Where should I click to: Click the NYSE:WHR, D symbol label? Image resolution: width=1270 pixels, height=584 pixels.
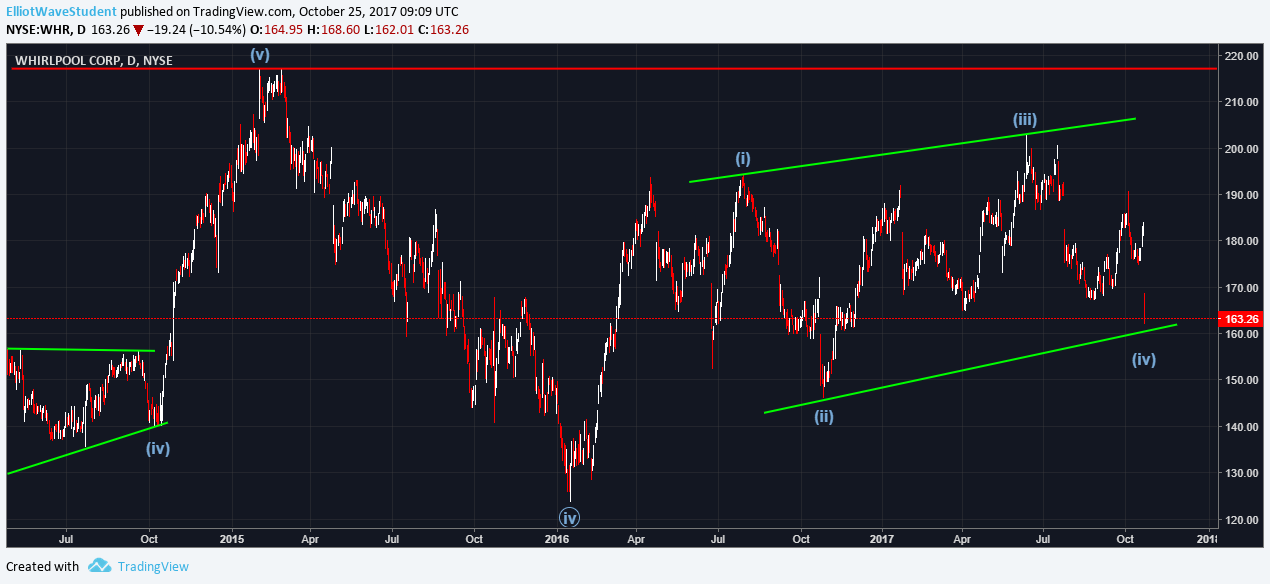[45, 30]
